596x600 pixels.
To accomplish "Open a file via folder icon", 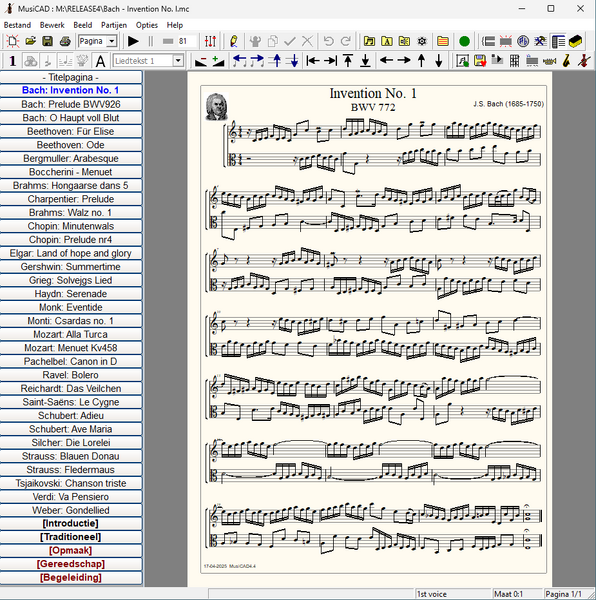I will (x=30, y=41).
